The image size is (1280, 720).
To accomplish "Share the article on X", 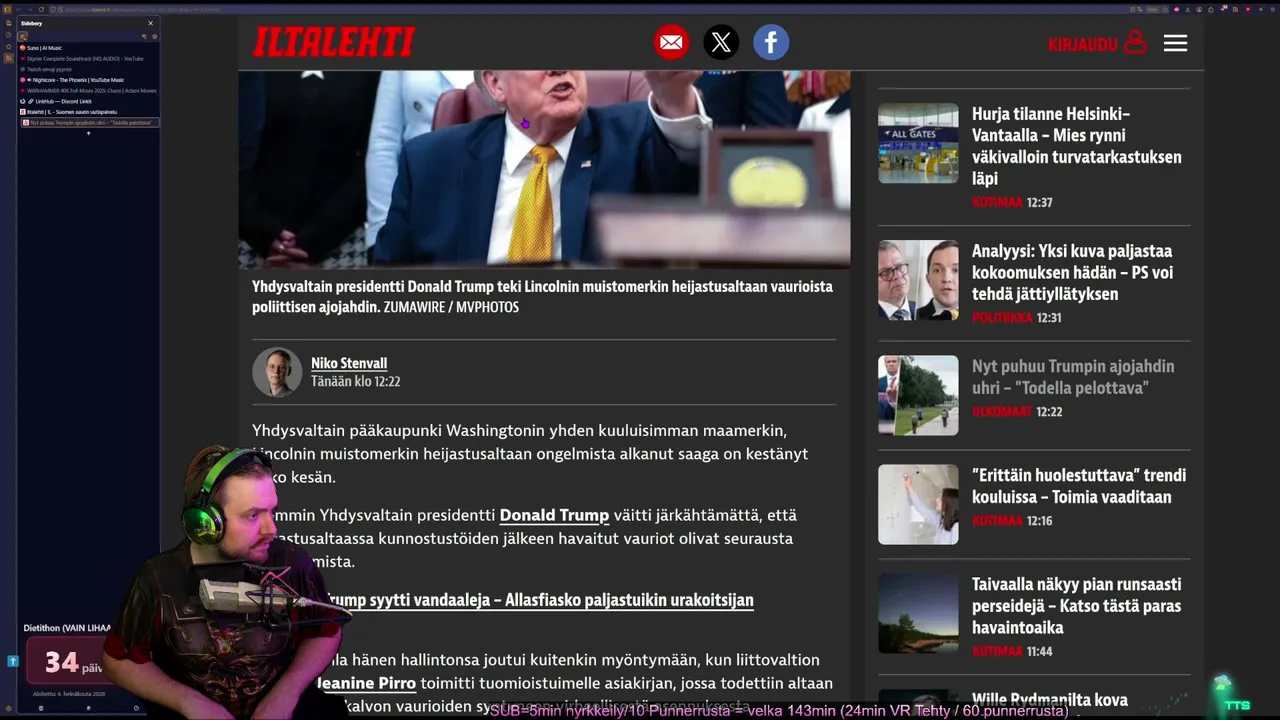I will point(721,43).
